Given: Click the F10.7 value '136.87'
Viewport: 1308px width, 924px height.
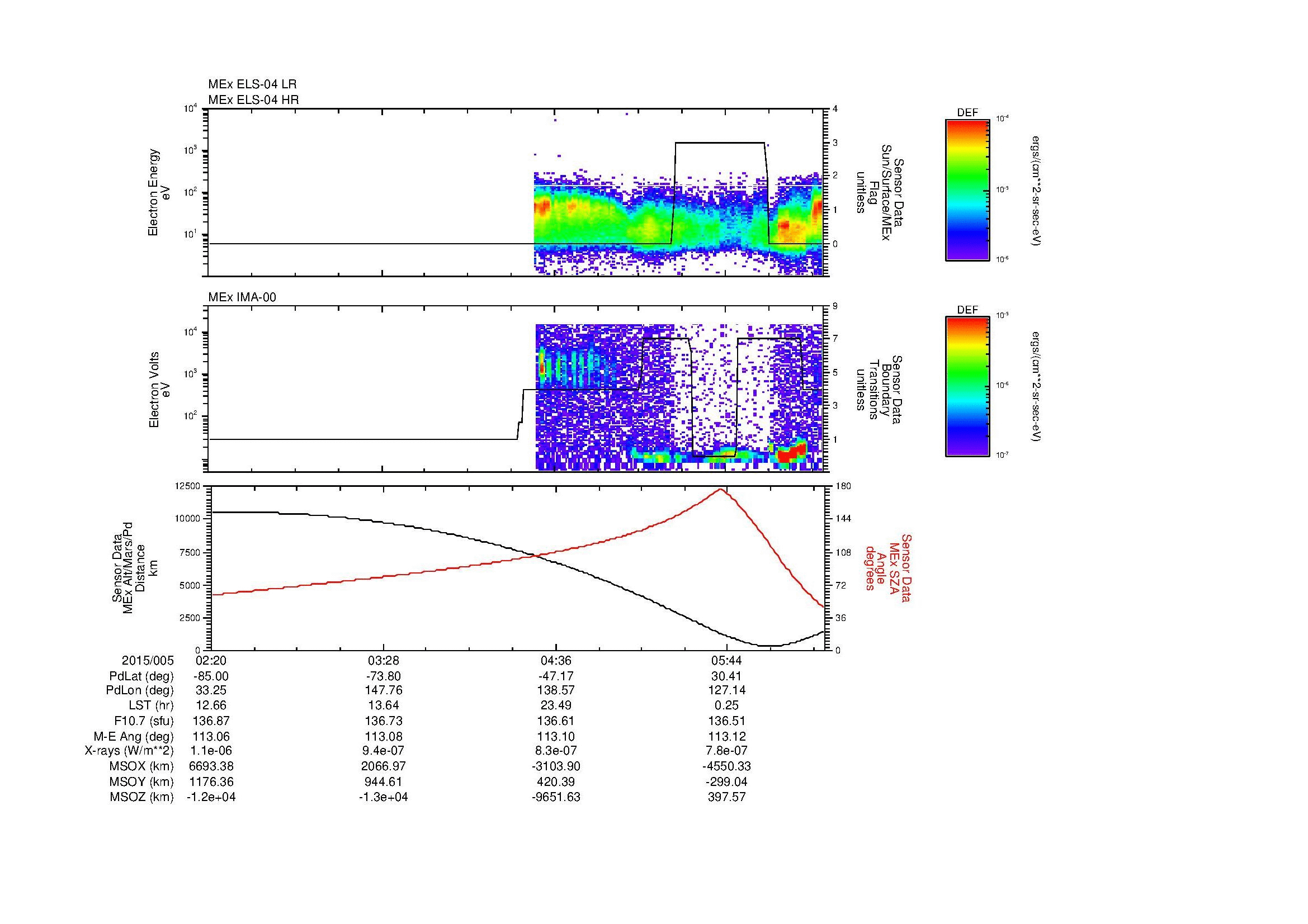Looking at the screenshot, I should pos(211,721).
